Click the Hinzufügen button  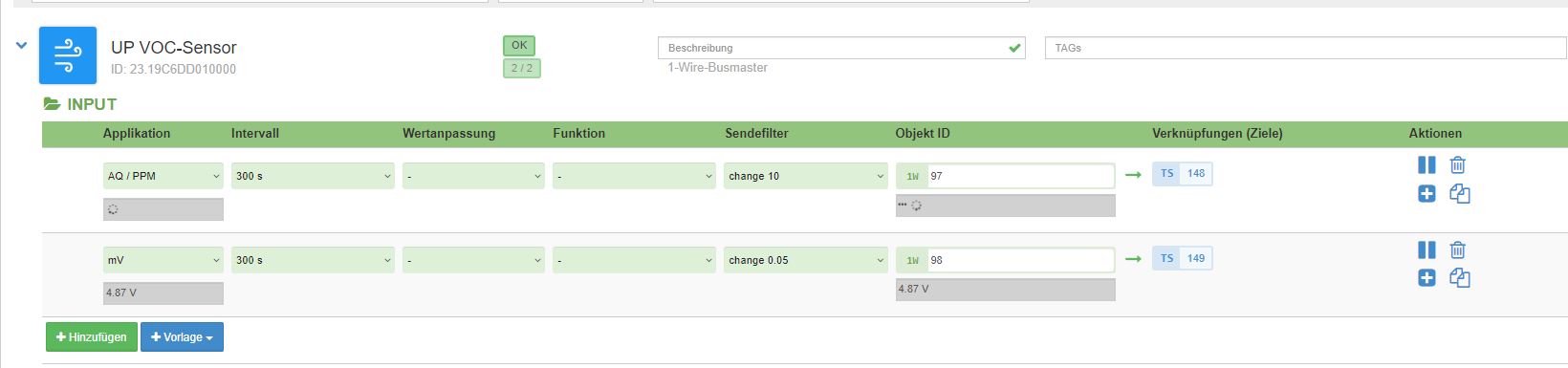point(92,336)
